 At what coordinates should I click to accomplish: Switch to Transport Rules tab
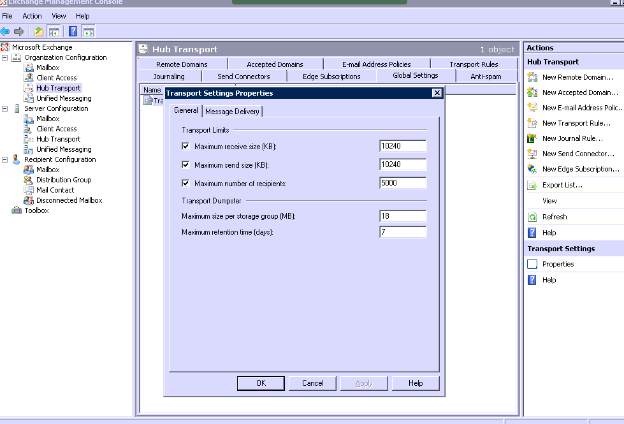tap(474, 64)
